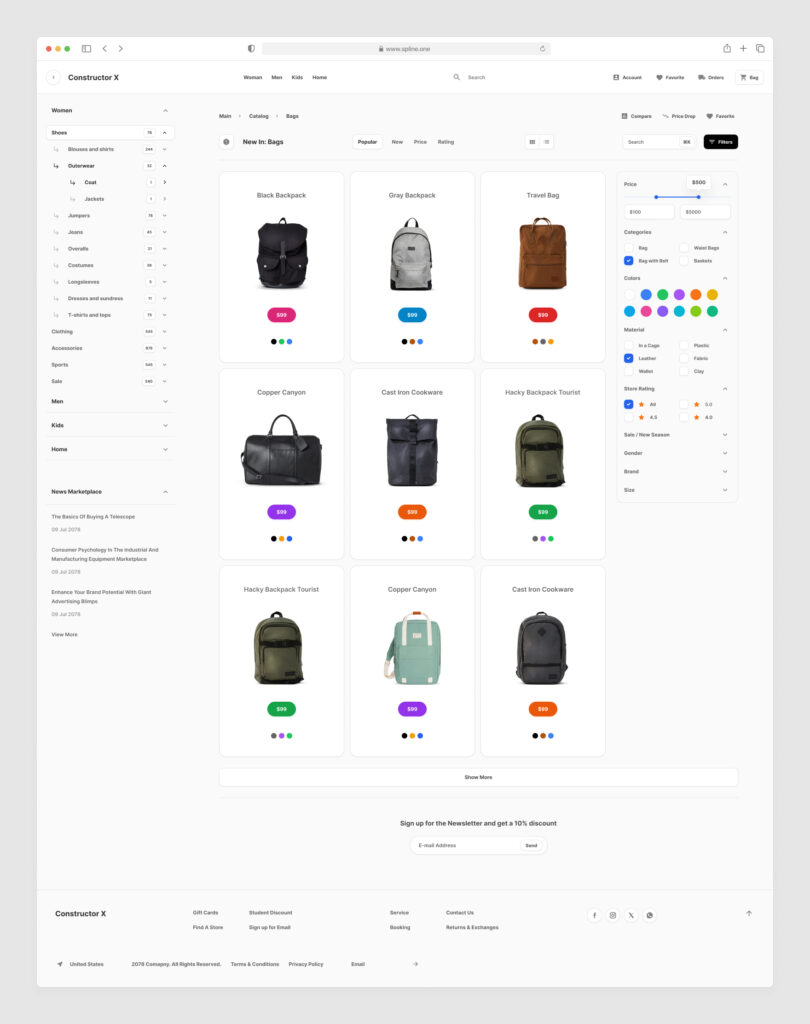Expand the Kids sidebar section
This screenshot has height=1024, width=810.
point(165,425)
